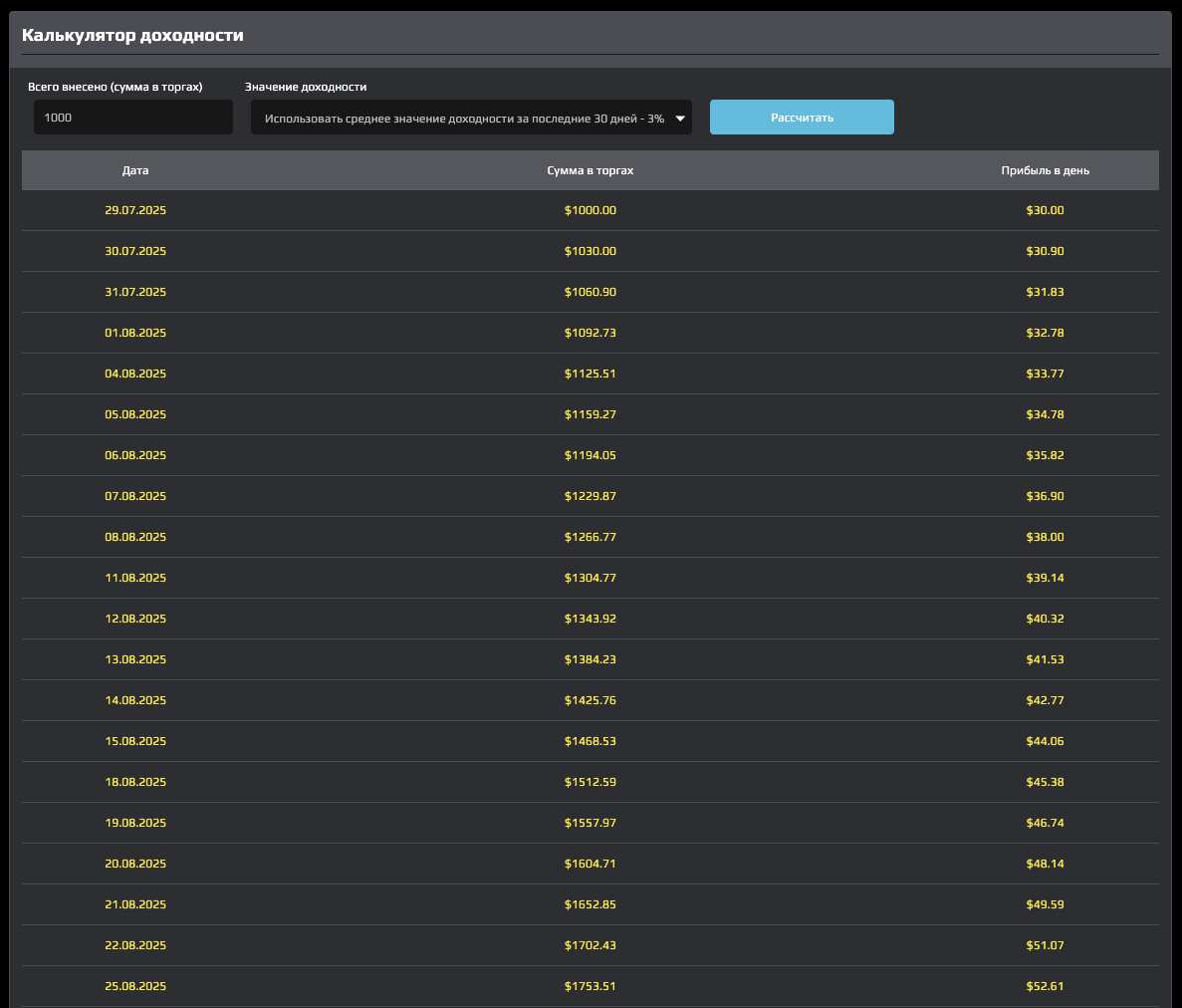Select profit $35.82
Viewport: 1182px width, 1008px height.
[x=1045, y=455]
